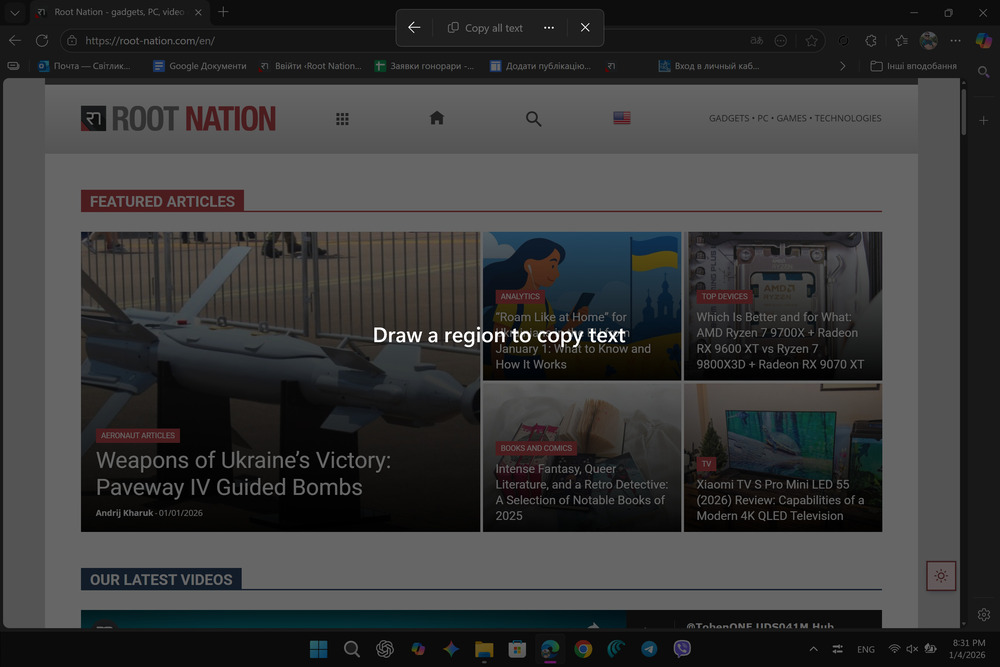Select the Root Nation browser tab
Screen dimensions: 1000x667
(120, 12)
